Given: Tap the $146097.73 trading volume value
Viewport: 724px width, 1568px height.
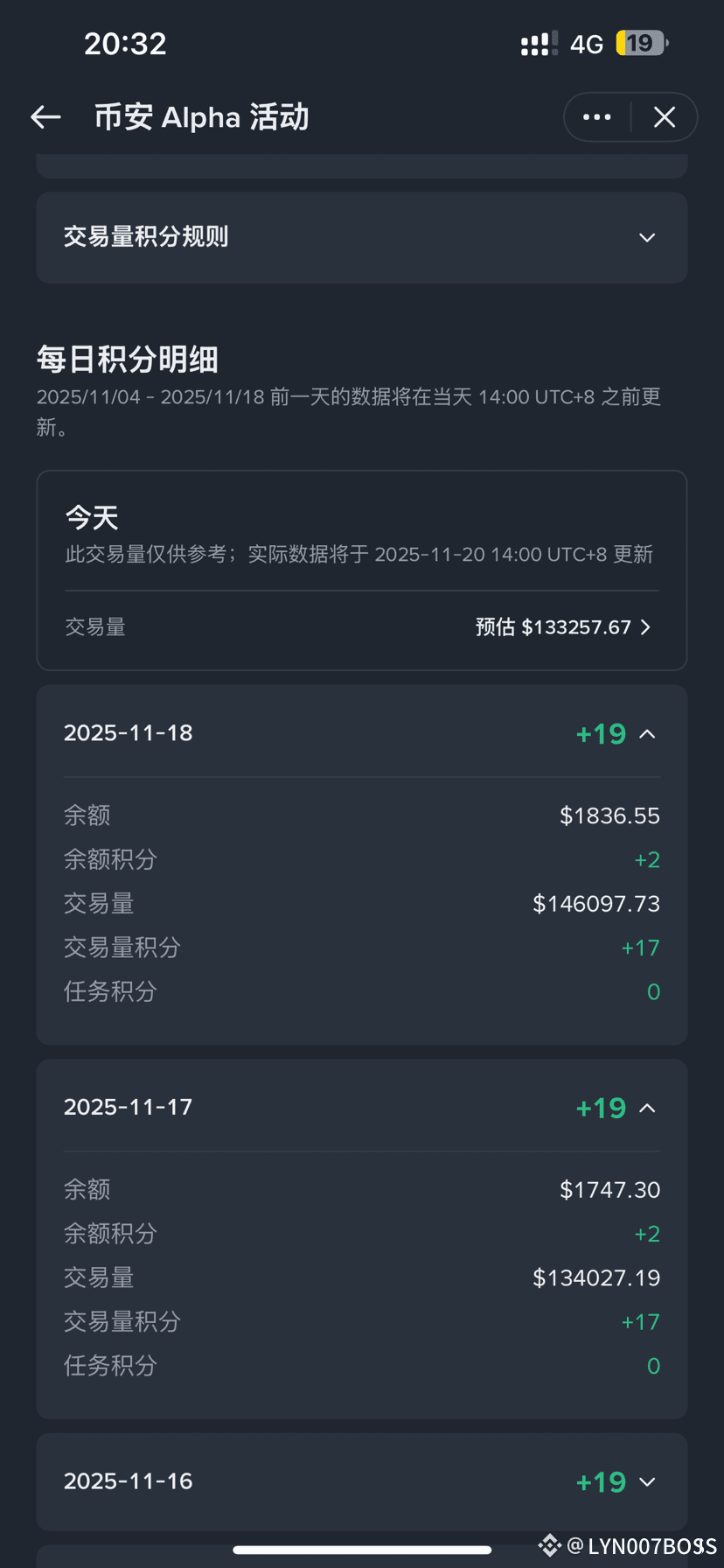Looking at the screenshot, I should point(596,903).
